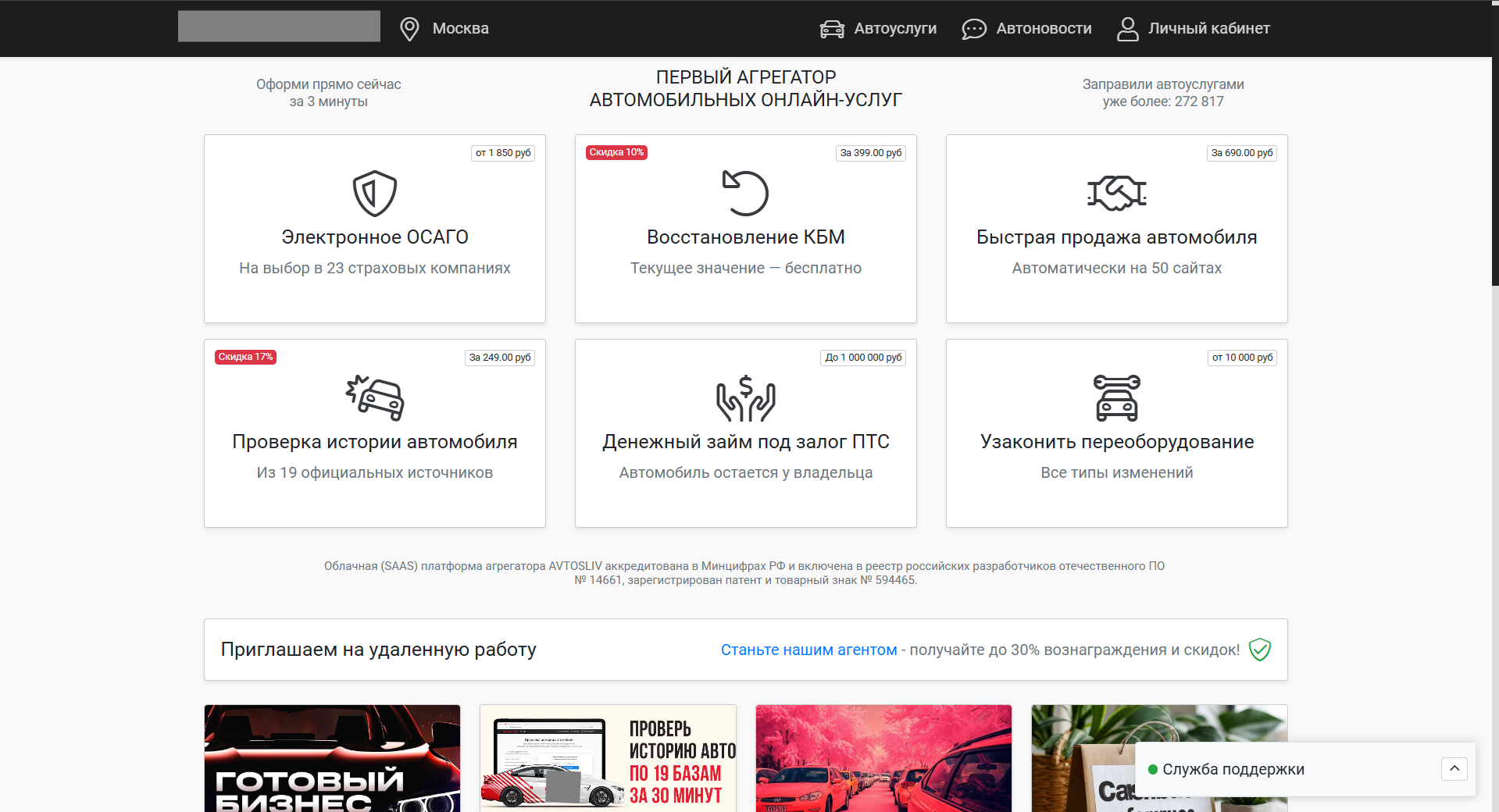Click the text Оформи прямо сейчас за 3 минуты

coord(329,93)
